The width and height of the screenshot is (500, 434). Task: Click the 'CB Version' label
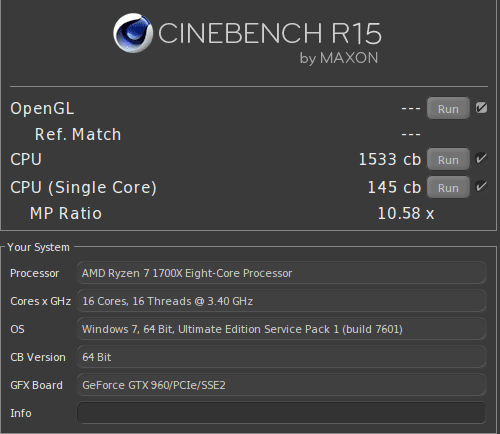[38, 357]
